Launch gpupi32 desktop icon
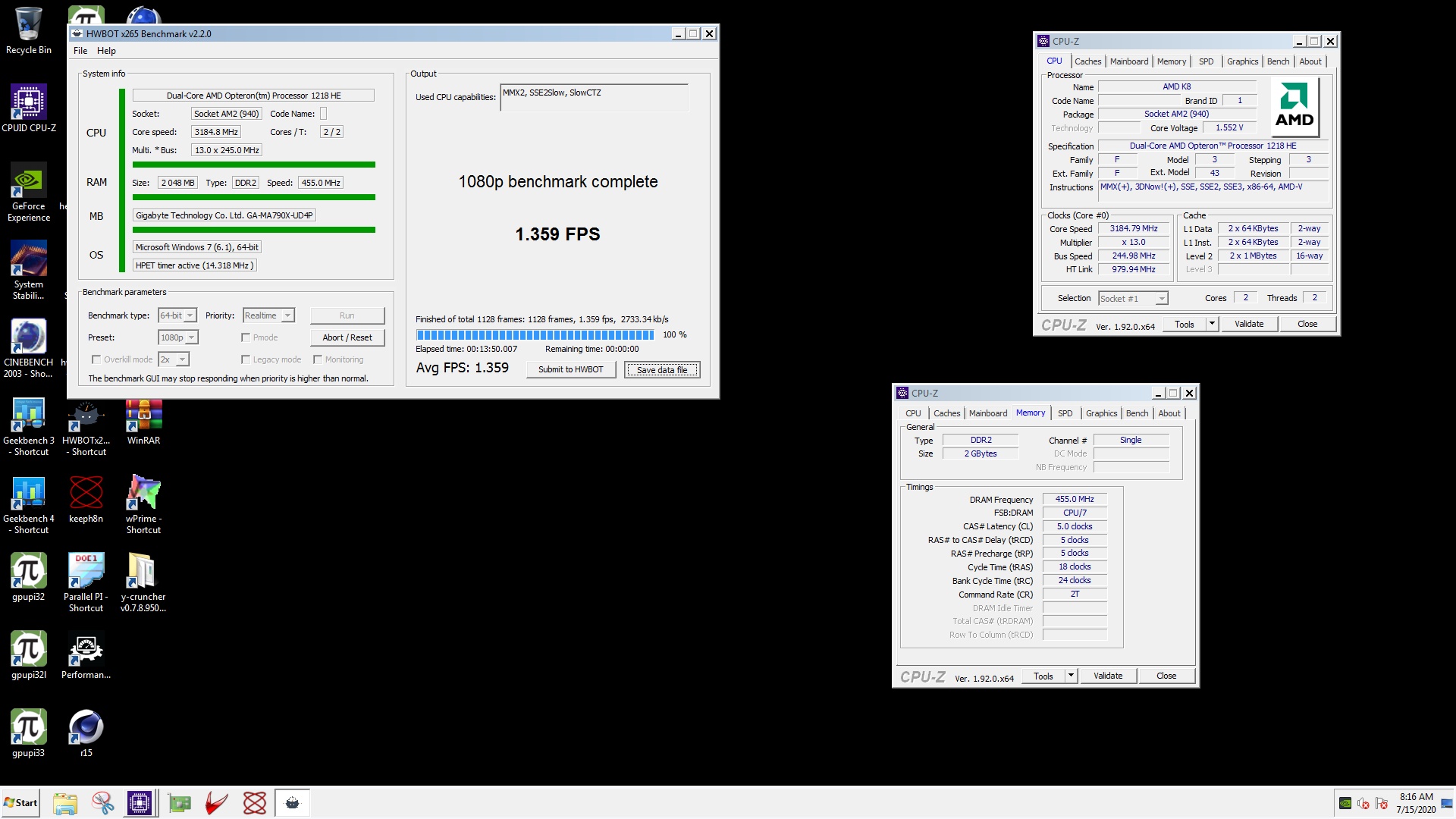Image resolution: width=1456 pixels, height=819 pixels. [28, 578]
